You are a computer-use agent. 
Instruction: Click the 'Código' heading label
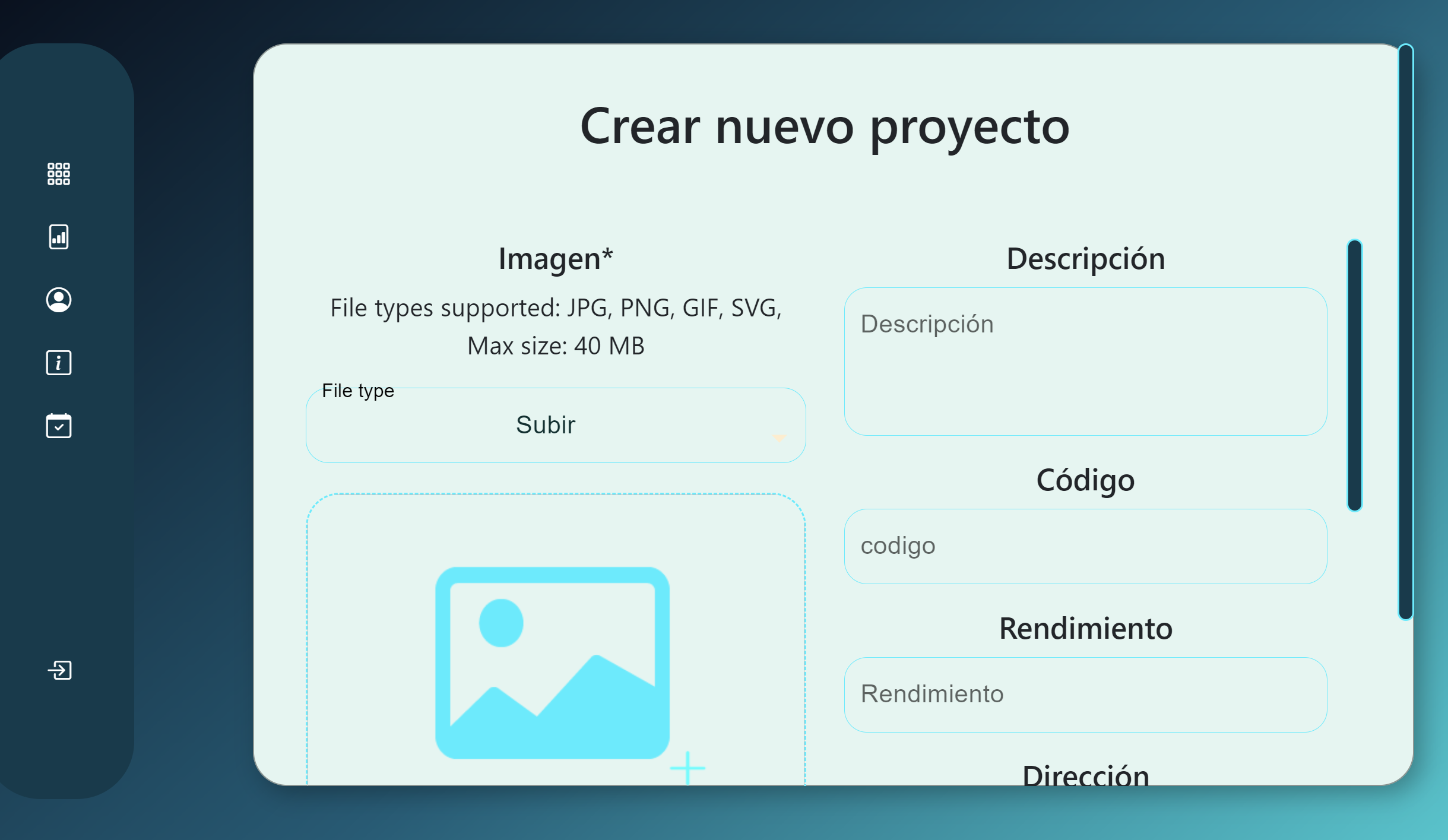pos(1085,480)
